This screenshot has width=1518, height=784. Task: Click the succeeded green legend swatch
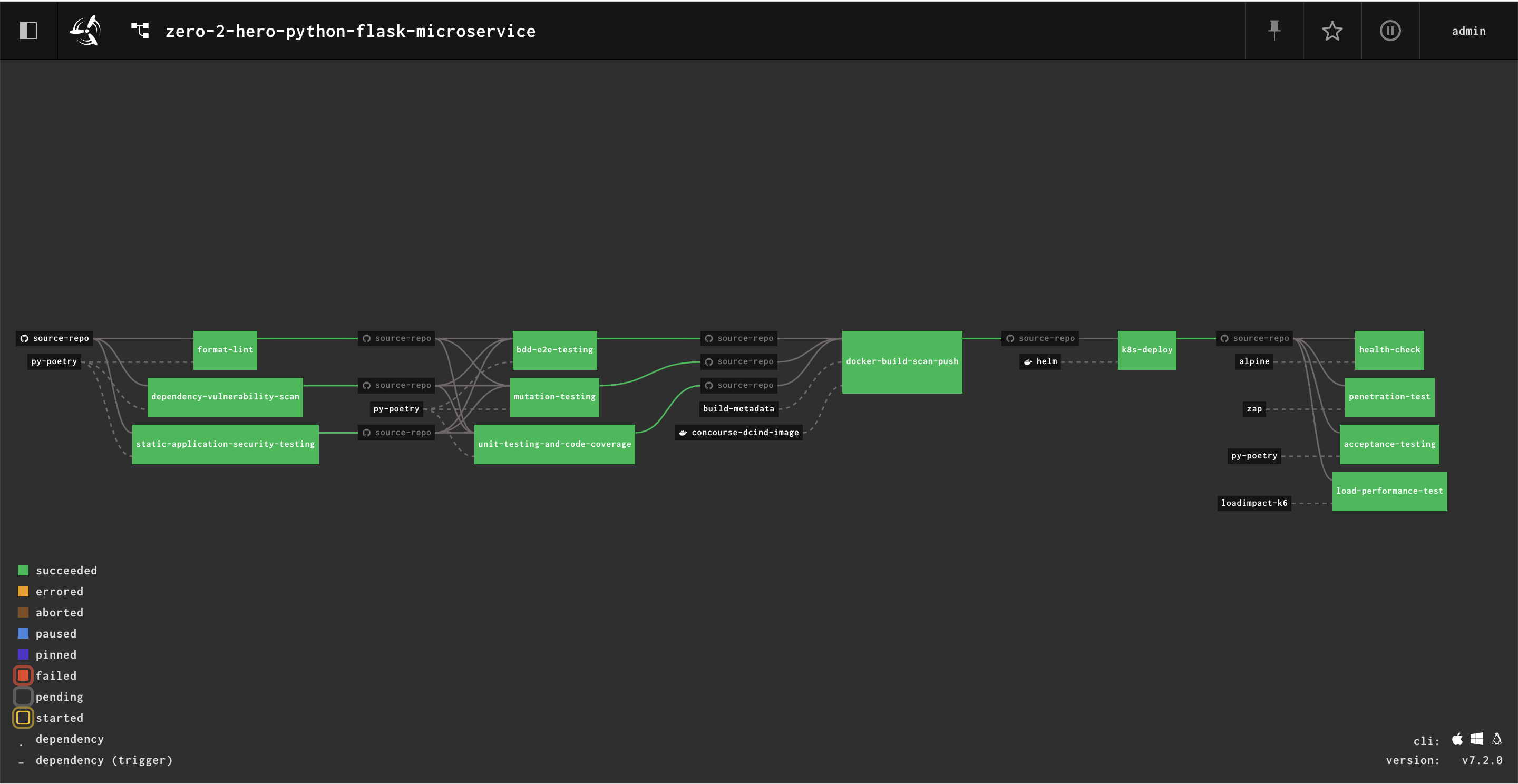pyautogui.click(x=23, y=570)
